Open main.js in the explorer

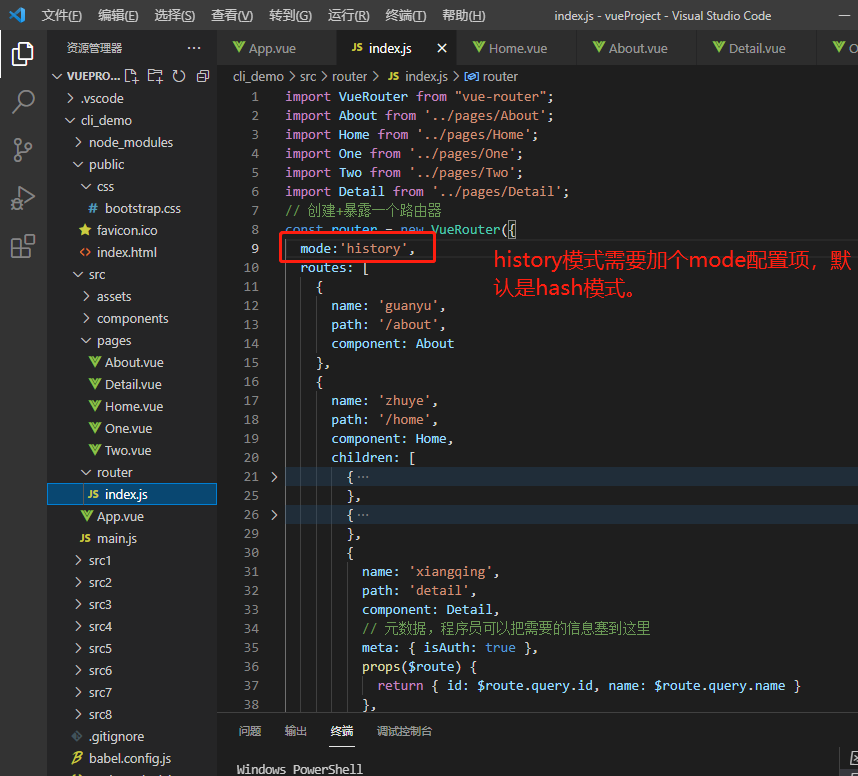tap(132, 538)
